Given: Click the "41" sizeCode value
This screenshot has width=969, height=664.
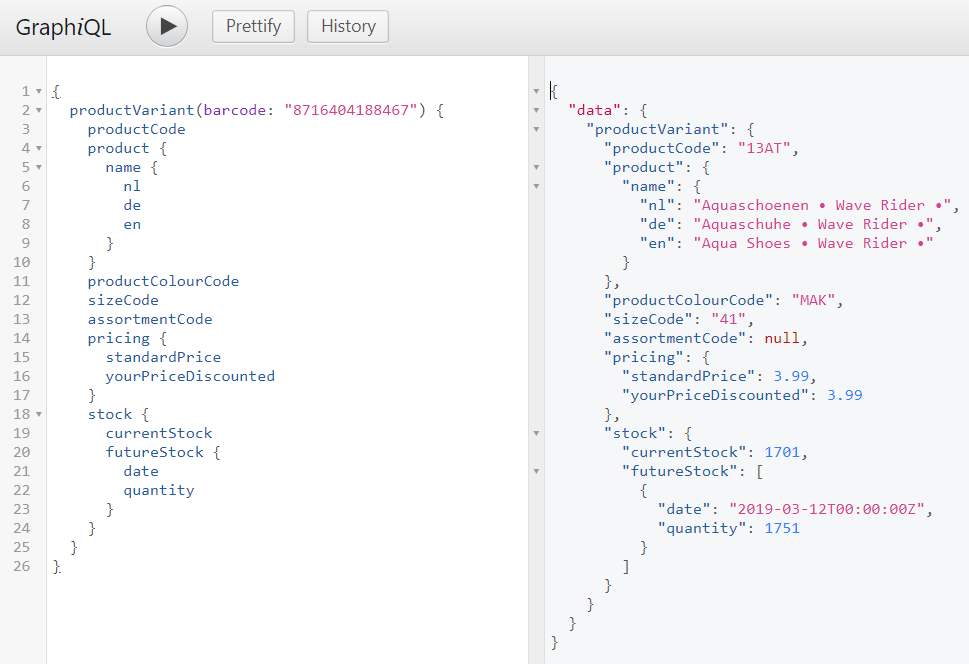Looking at the screenshot, I should coord(728,319).
